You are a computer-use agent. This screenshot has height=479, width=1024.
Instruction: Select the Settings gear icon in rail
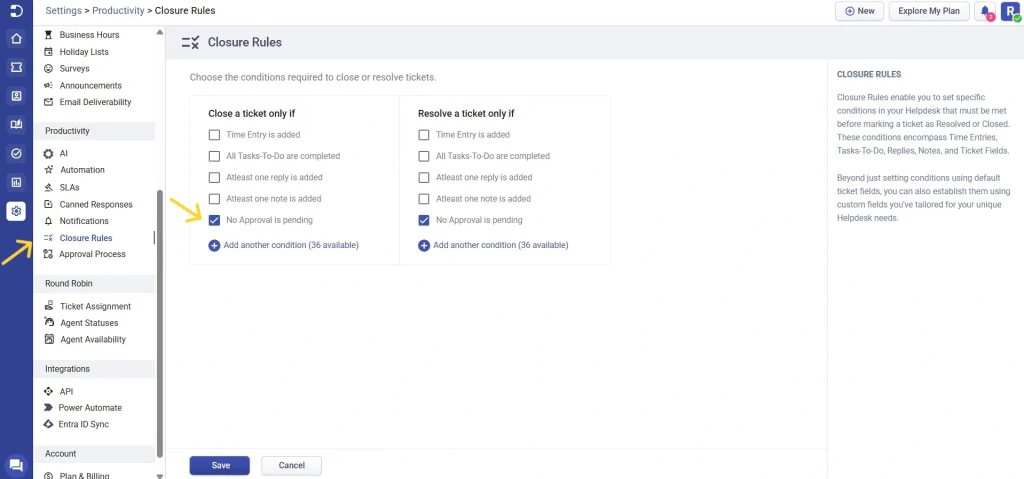point(16,211)
